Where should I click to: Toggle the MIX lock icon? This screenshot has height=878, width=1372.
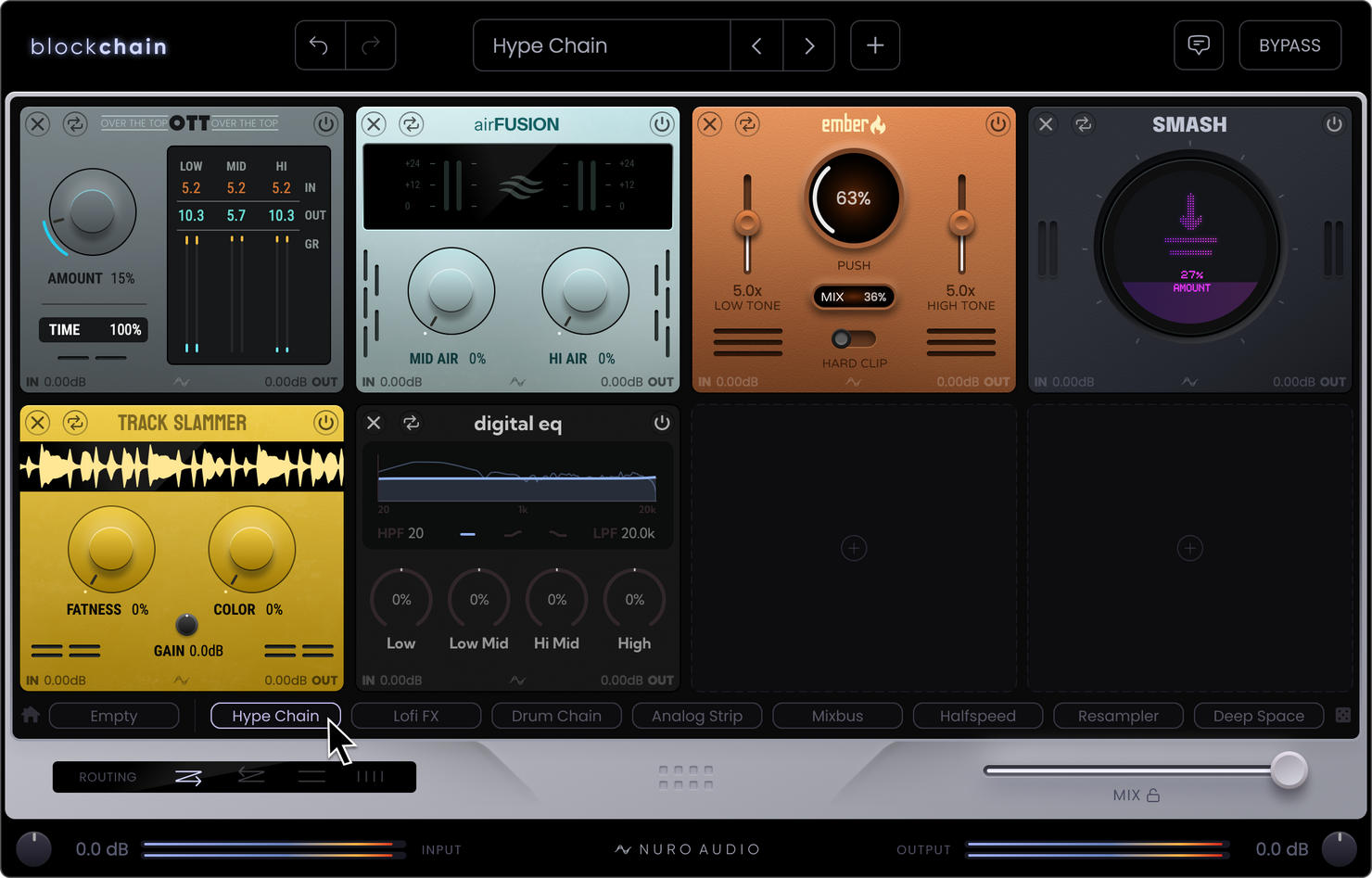(1153, 795)
